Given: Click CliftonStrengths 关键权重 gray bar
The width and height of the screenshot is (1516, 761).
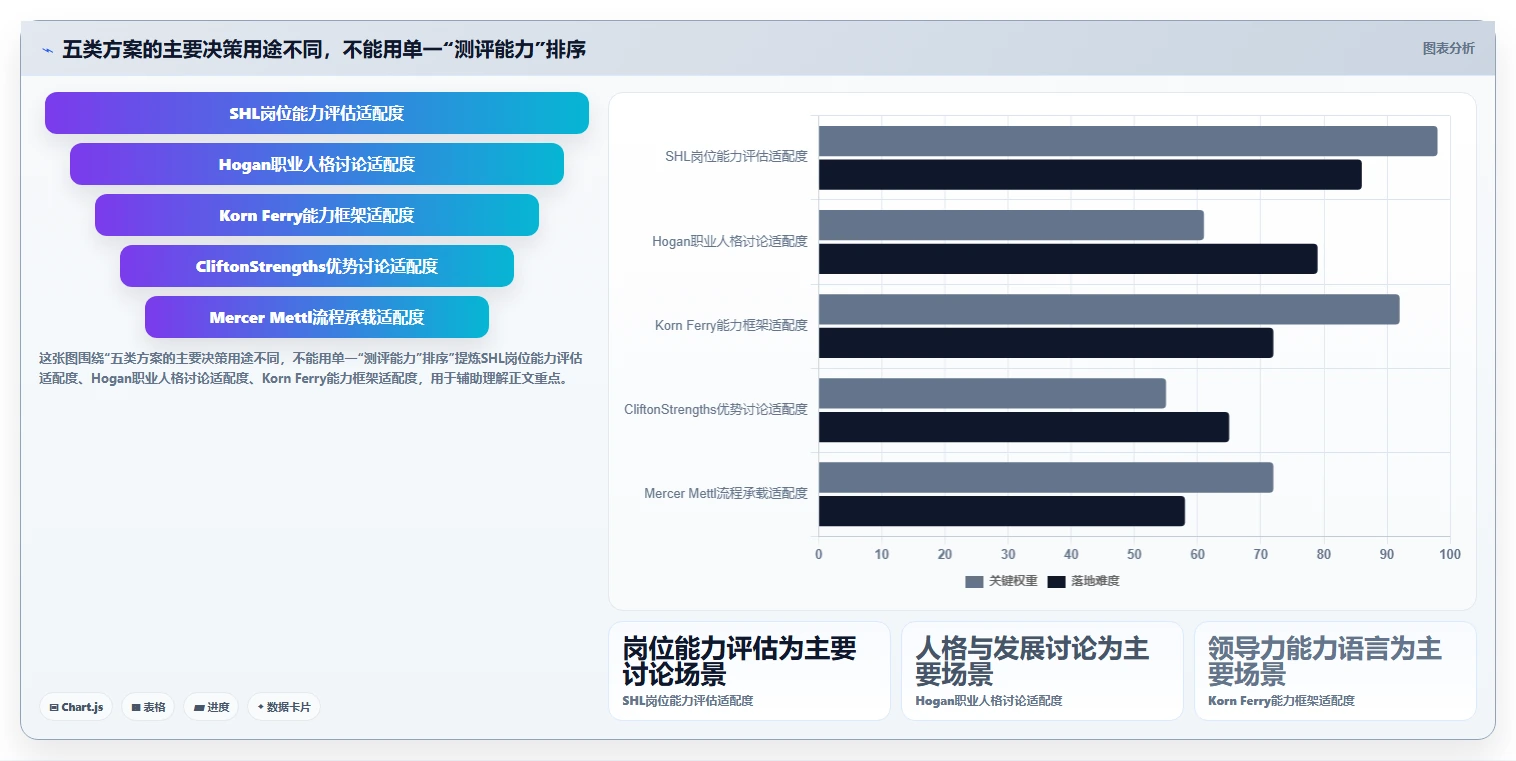Looking at the screenshot, I should pyautogui.click(x=992, y=393).
